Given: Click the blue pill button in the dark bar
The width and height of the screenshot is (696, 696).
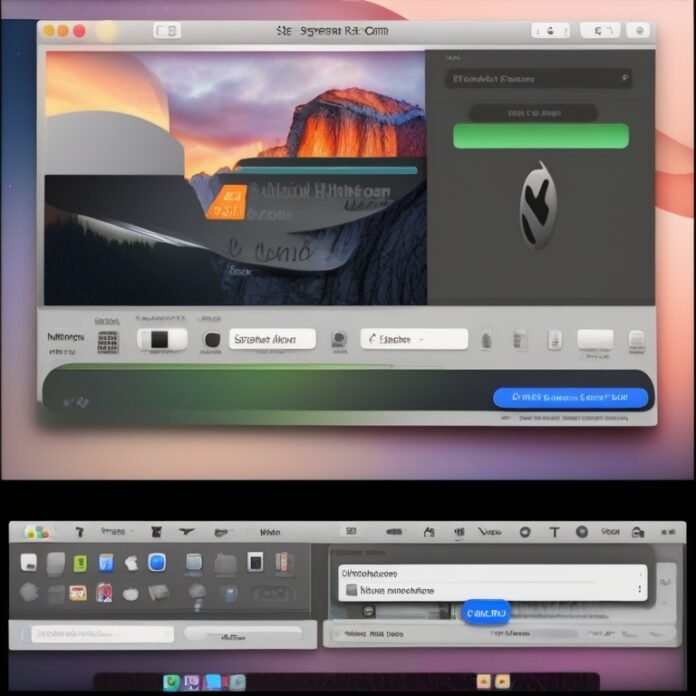Looking at the screenshot, I should point(570,397).
